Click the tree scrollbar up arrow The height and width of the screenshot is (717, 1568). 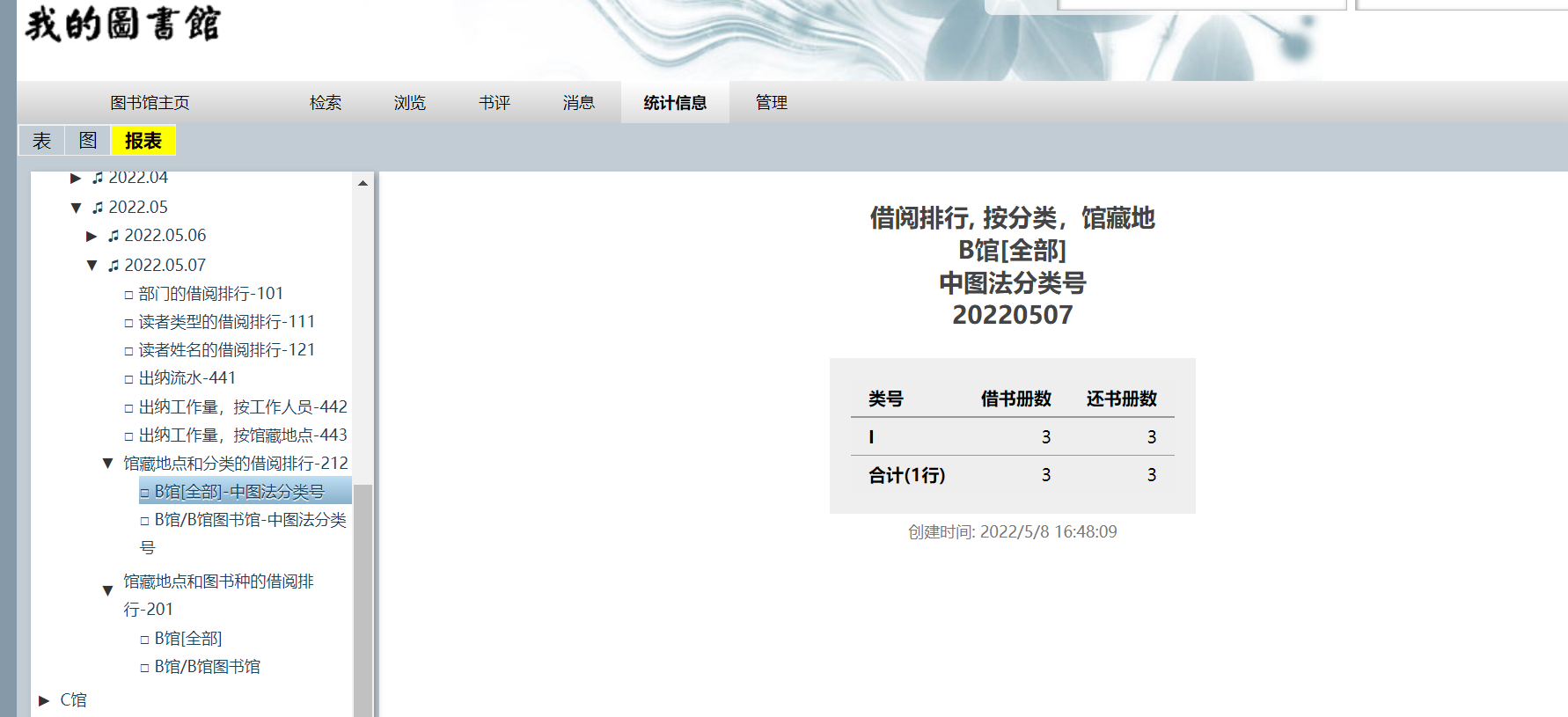(x=363, y=183)
